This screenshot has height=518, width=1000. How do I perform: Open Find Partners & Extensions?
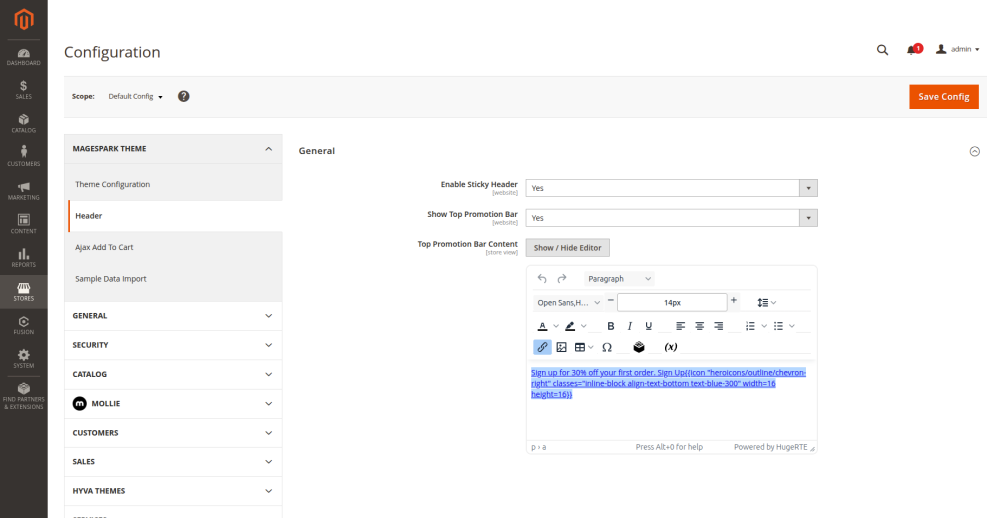click(x=24, y=396)
